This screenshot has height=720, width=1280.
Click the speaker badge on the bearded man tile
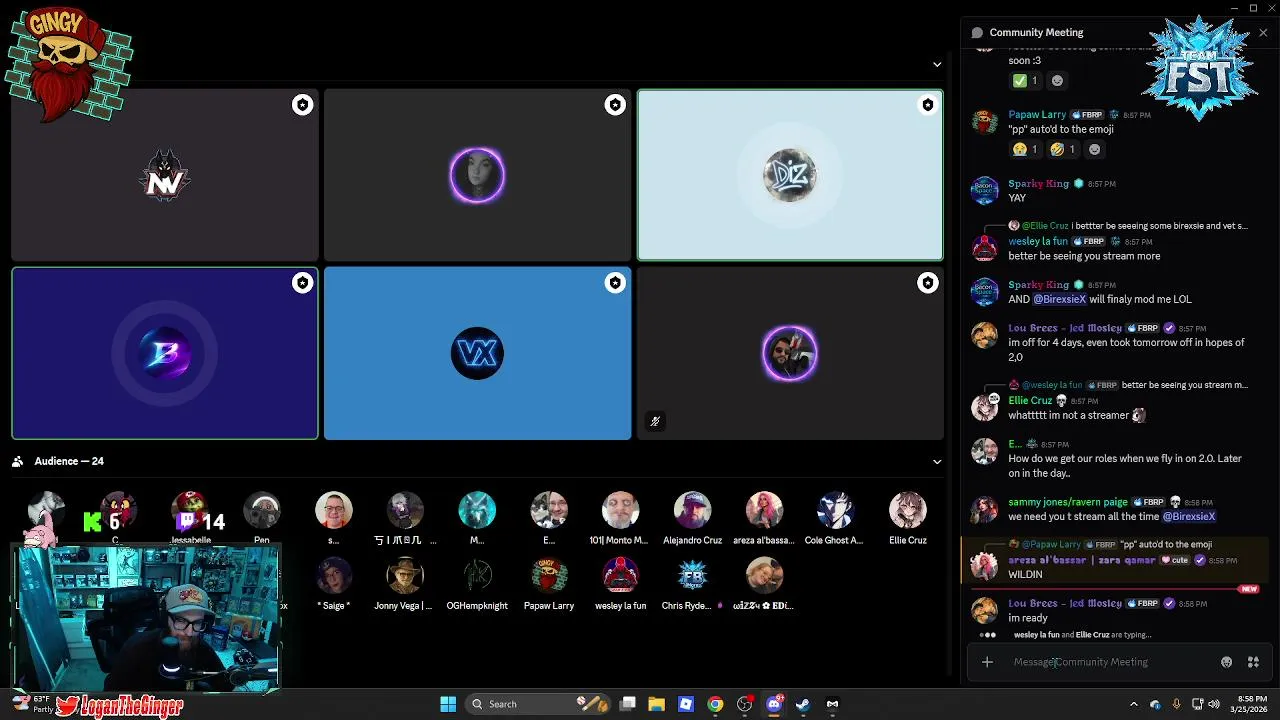tap(928, 283)
